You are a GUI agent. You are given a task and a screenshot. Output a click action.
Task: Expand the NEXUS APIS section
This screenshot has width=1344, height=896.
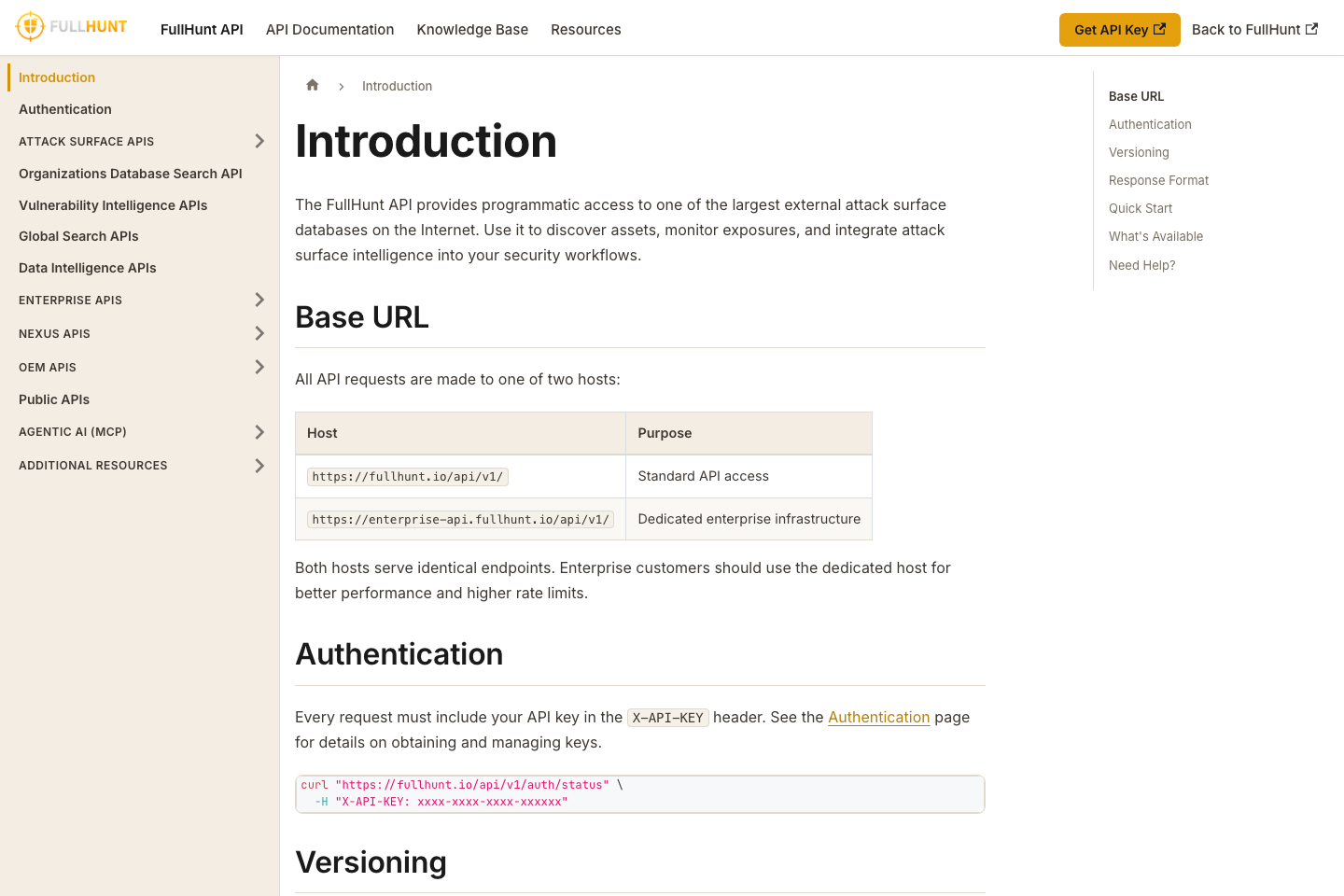pyautogui.click(x=259, y=333)
